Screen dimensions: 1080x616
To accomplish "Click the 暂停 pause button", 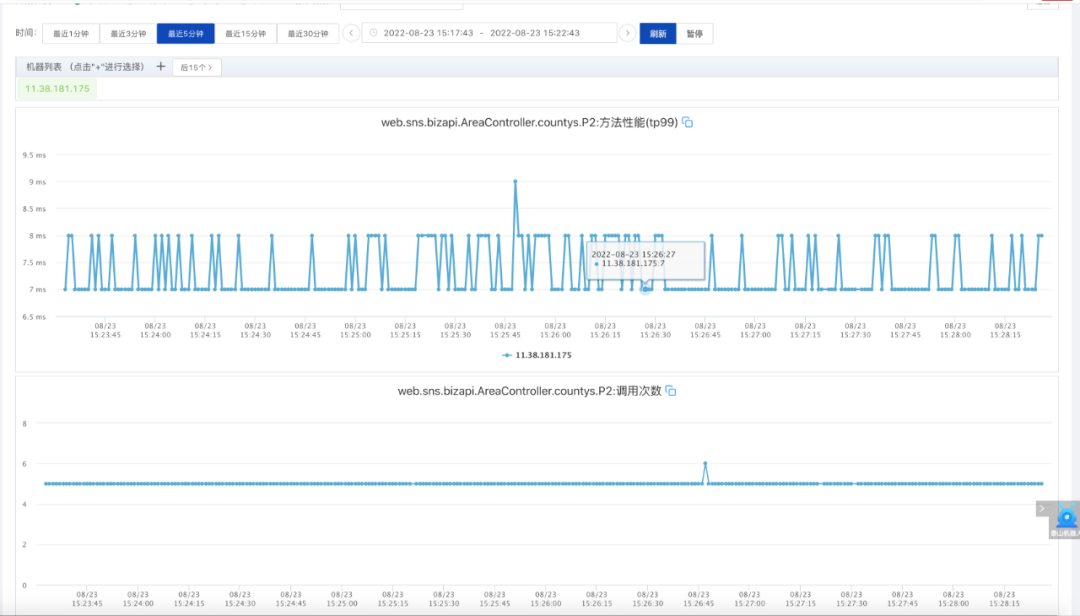I will (x=694, y=34).
